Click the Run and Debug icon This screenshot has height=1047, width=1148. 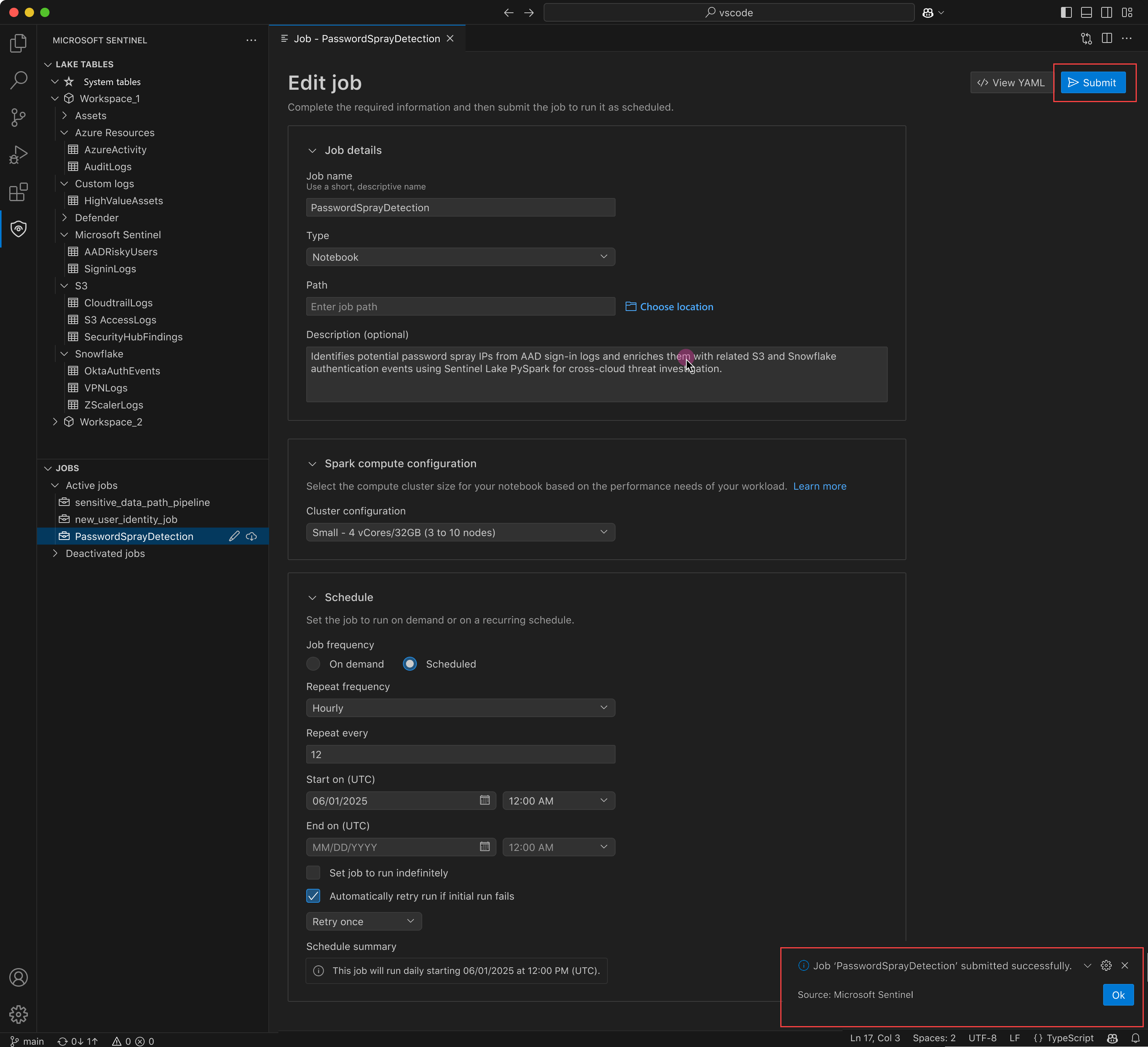pyautogui.click(x=18, y=155)
